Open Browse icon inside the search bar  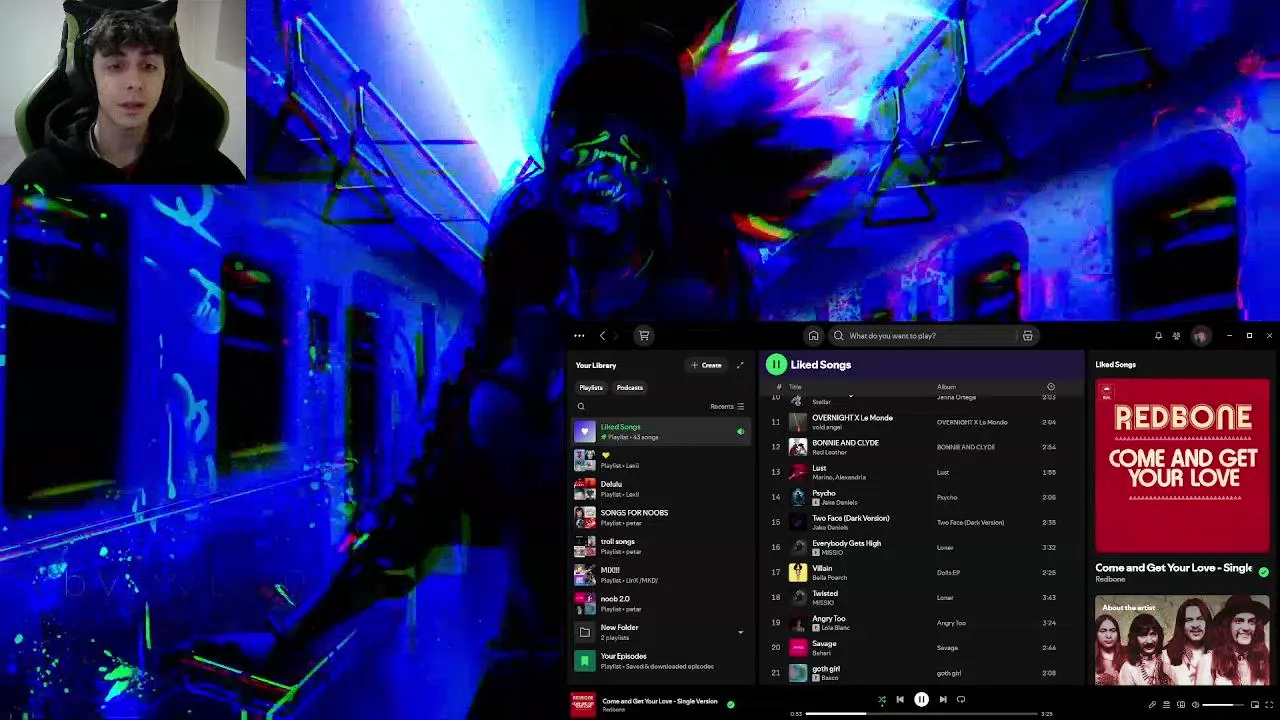pos(1027,336)
